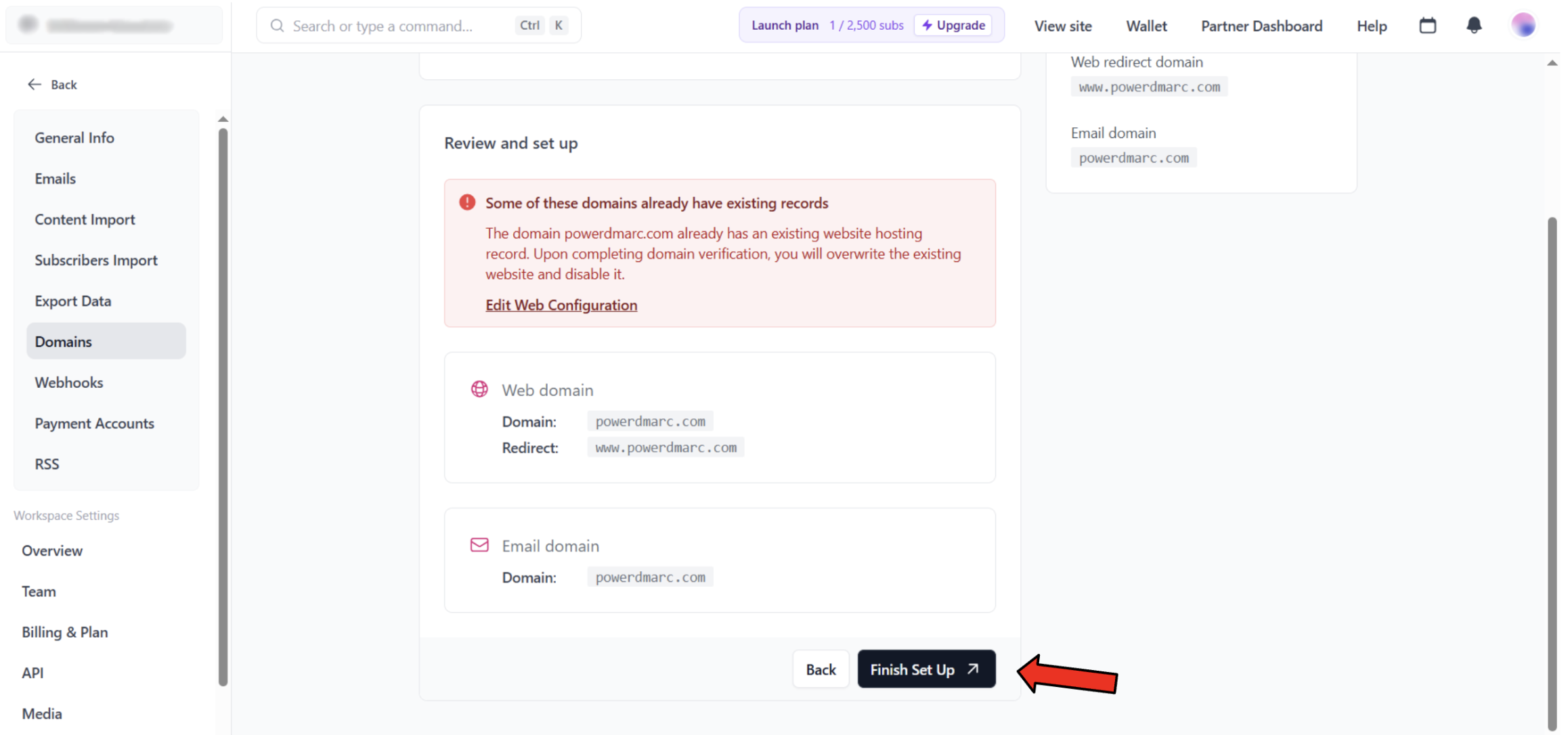1568x735 pixels.
Task: Click Launch plan label
Action: point(785,25)
